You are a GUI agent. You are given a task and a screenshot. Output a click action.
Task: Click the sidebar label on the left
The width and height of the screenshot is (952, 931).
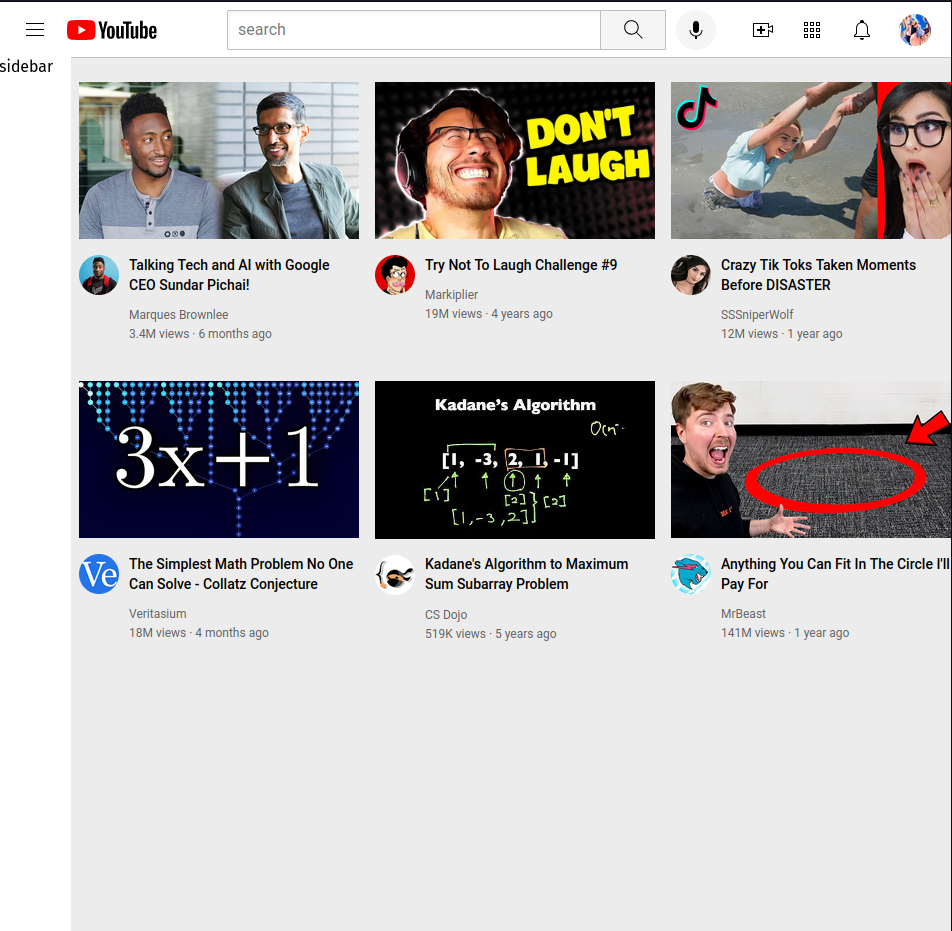coord(26,66)
